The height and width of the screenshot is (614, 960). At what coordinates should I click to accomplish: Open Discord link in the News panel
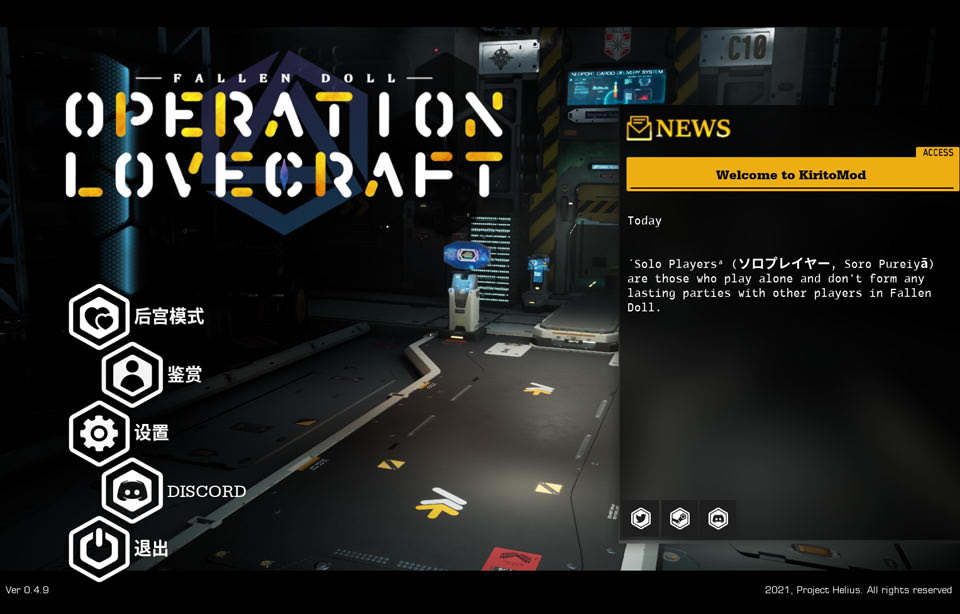point(718,519)
